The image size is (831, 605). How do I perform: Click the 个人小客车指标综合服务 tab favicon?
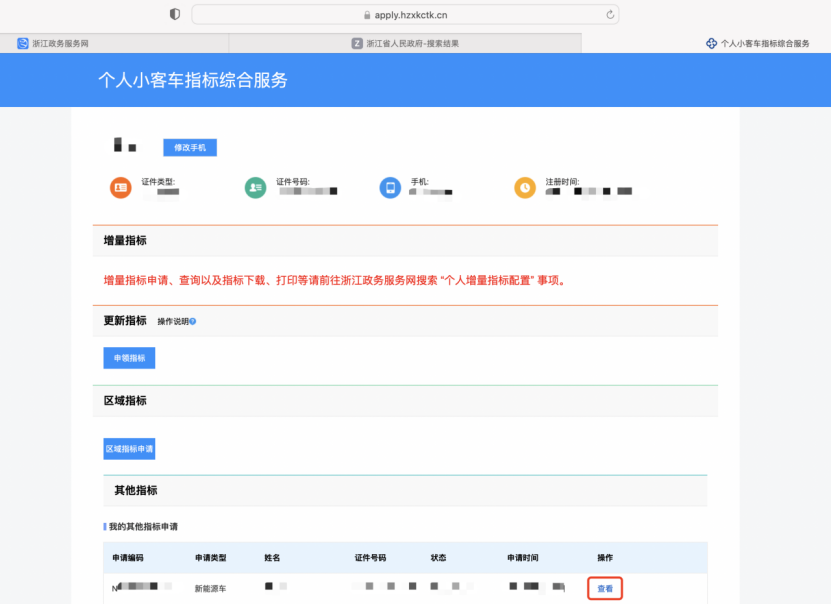pos(712,44)
